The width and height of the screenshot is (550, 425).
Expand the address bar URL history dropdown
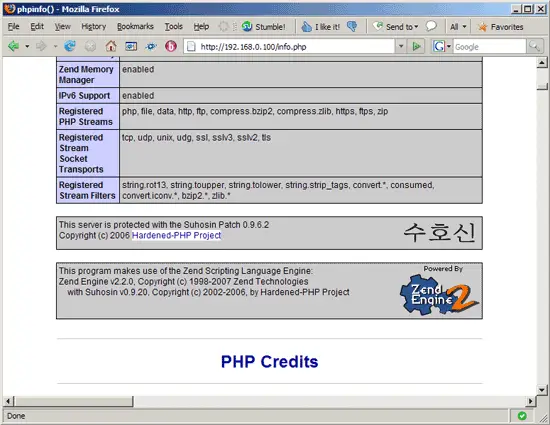[401, 46]
